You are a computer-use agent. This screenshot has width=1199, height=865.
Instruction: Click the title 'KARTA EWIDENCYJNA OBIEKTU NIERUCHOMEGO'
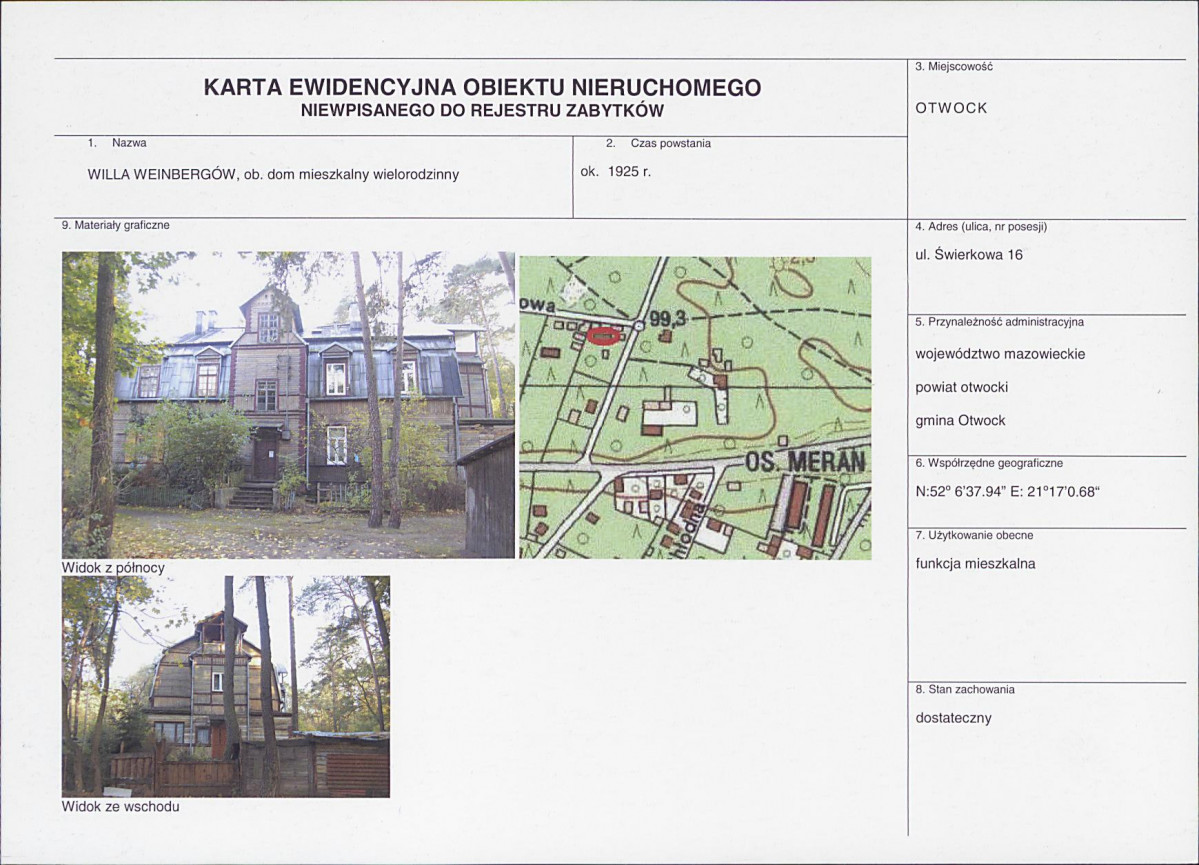[483, 88]
